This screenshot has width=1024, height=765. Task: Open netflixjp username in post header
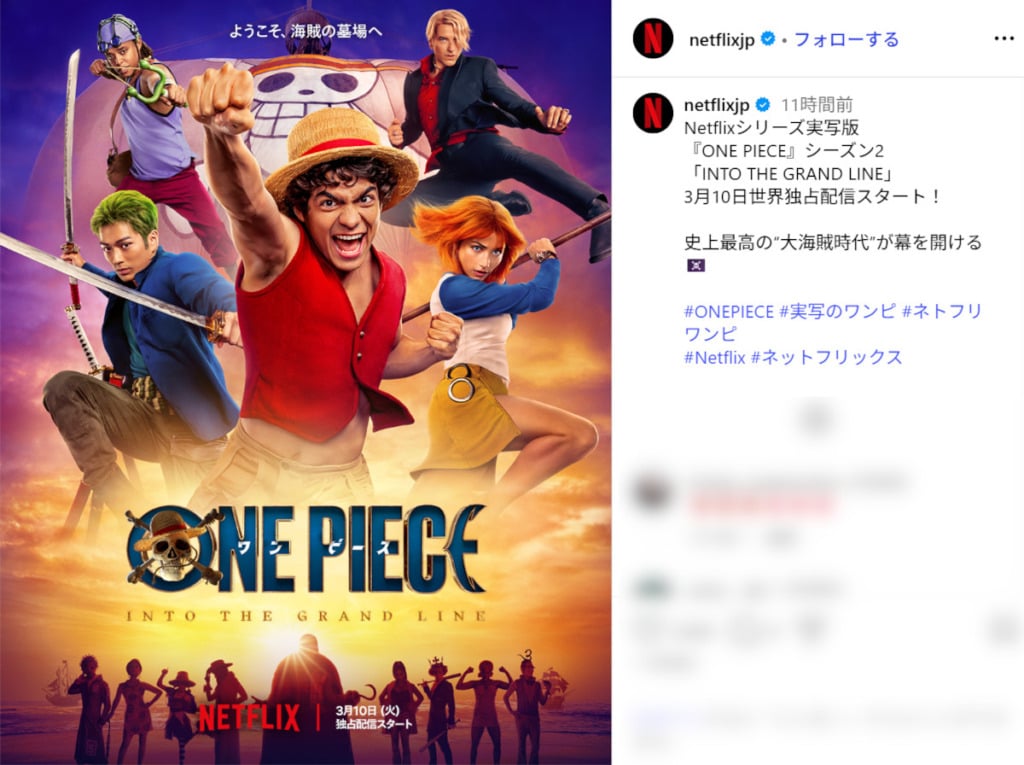(722, 40)
